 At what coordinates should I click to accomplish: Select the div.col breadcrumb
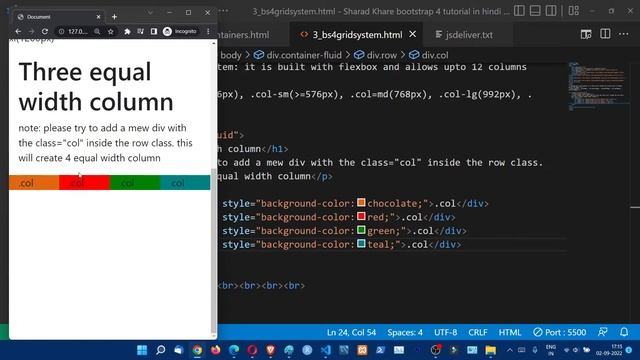point(429,55)
